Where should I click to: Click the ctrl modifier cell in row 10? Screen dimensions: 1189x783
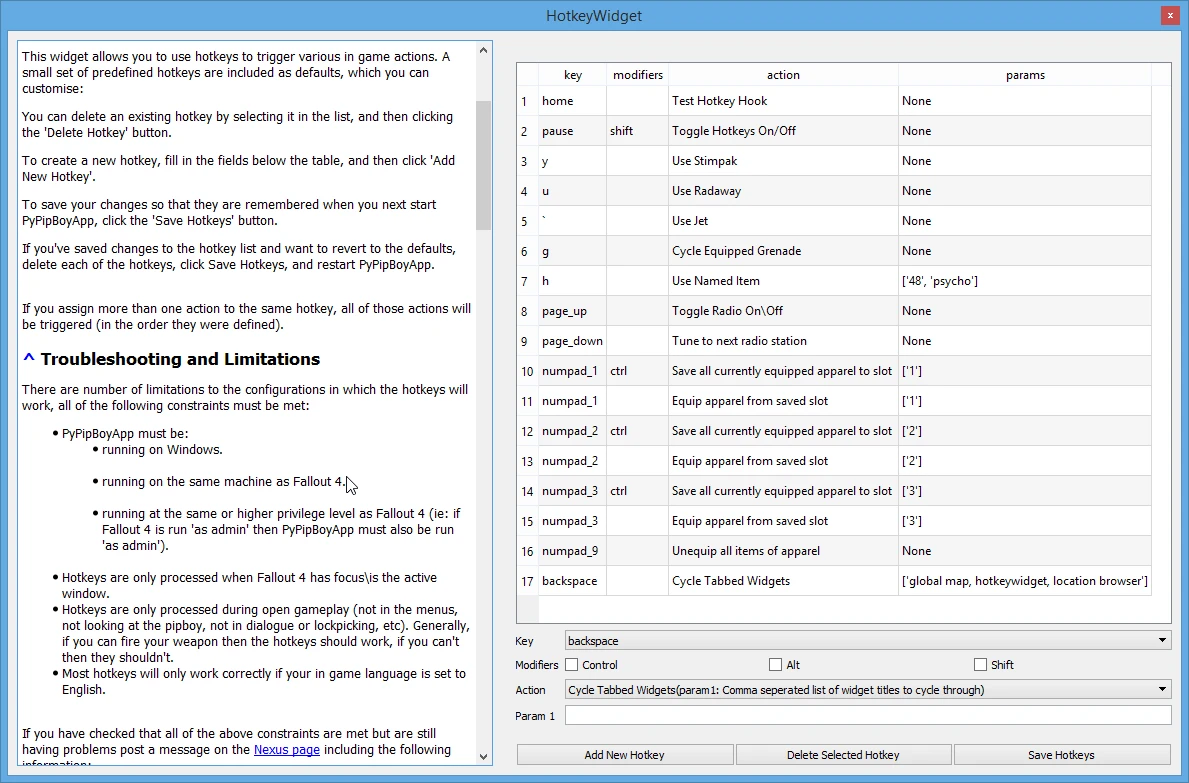click(x=638, y=371)
